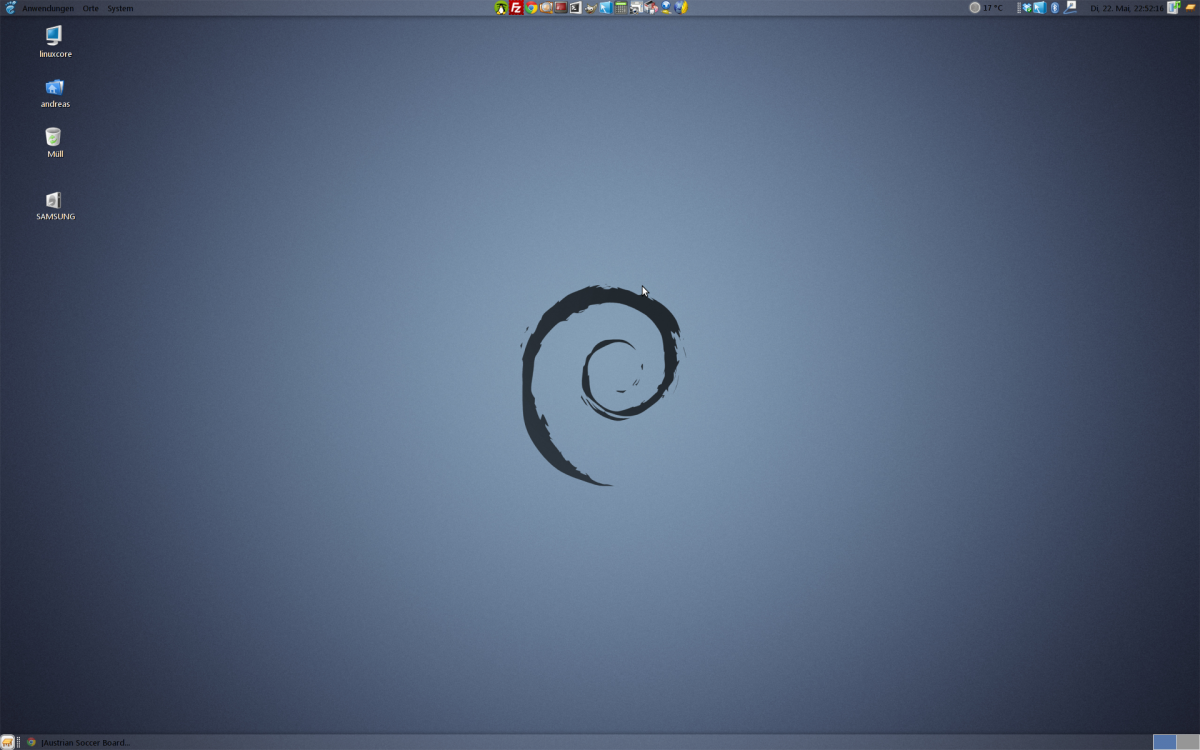Open the globe with yellow feather launcher
Viewport: 1200px width, 750px height.
tap(681, 8)
